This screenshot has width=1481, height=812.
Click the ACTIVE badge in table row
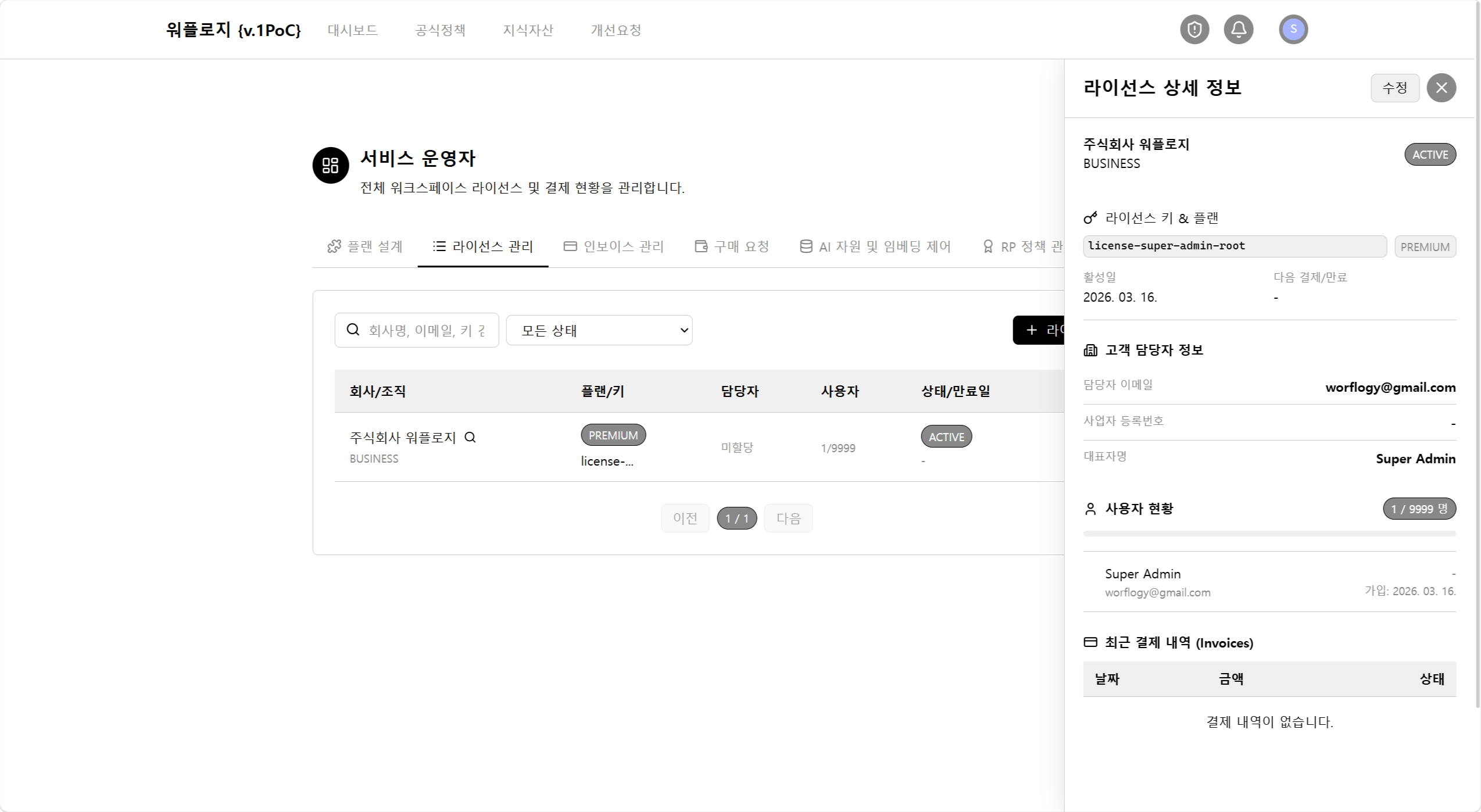946,437
